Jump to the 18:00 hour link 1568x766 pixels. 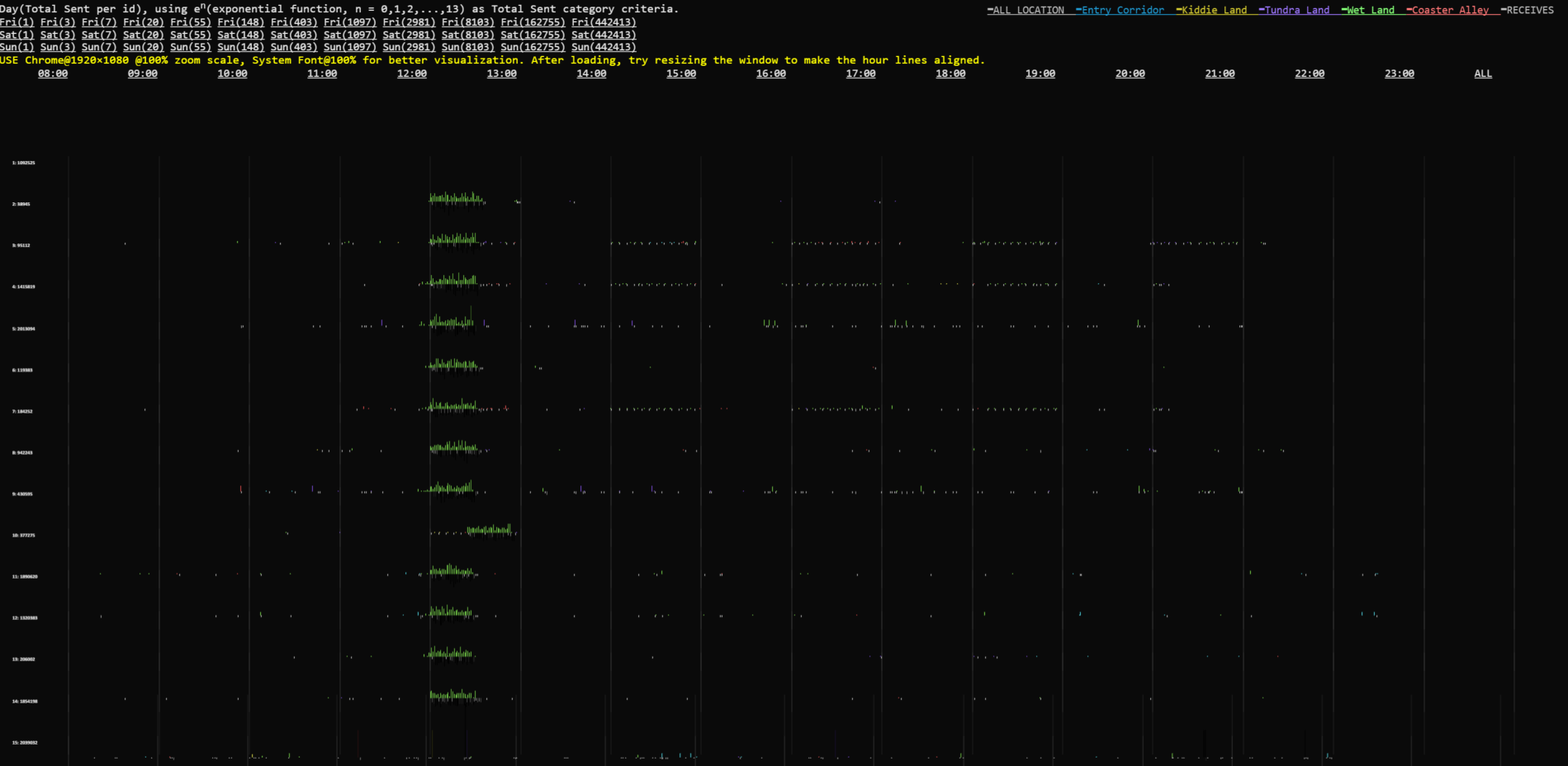(951, 73)
